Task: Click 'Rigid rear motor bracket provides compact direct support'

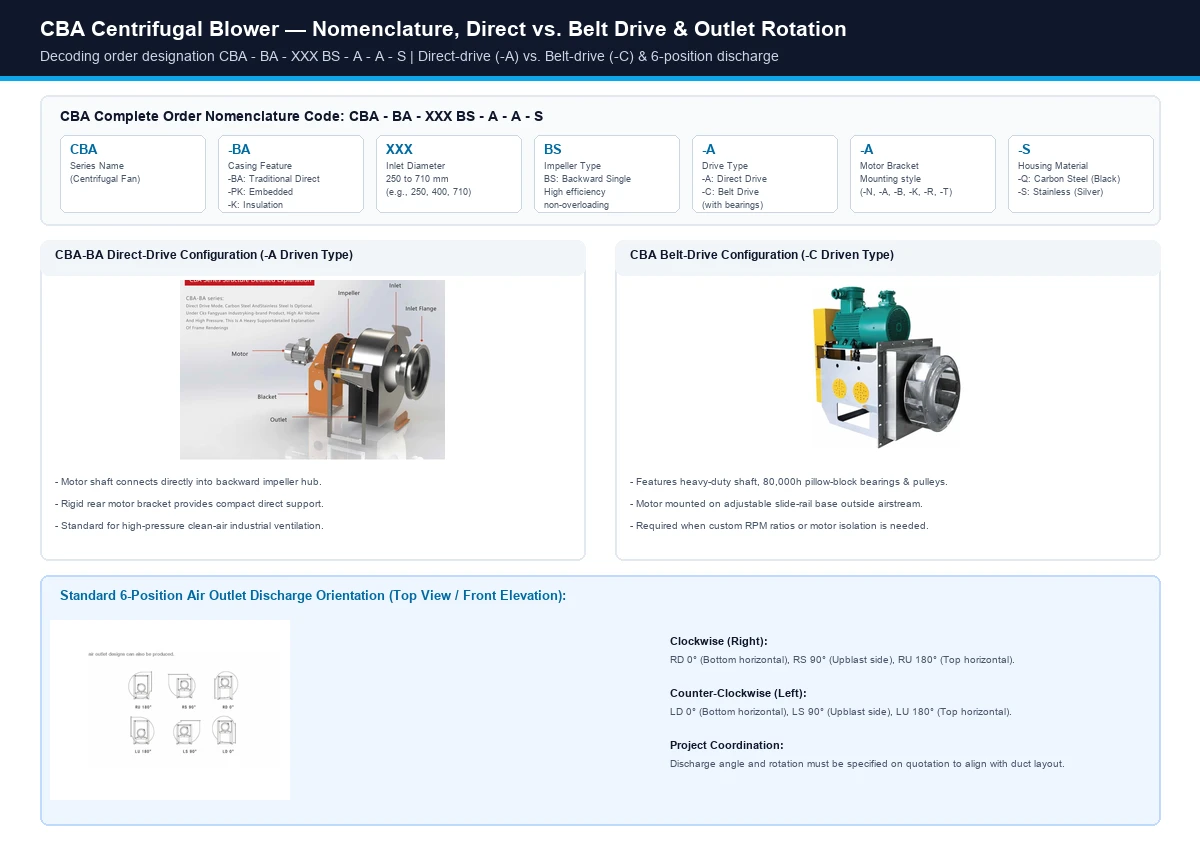Action: click(x=189, y=504)
